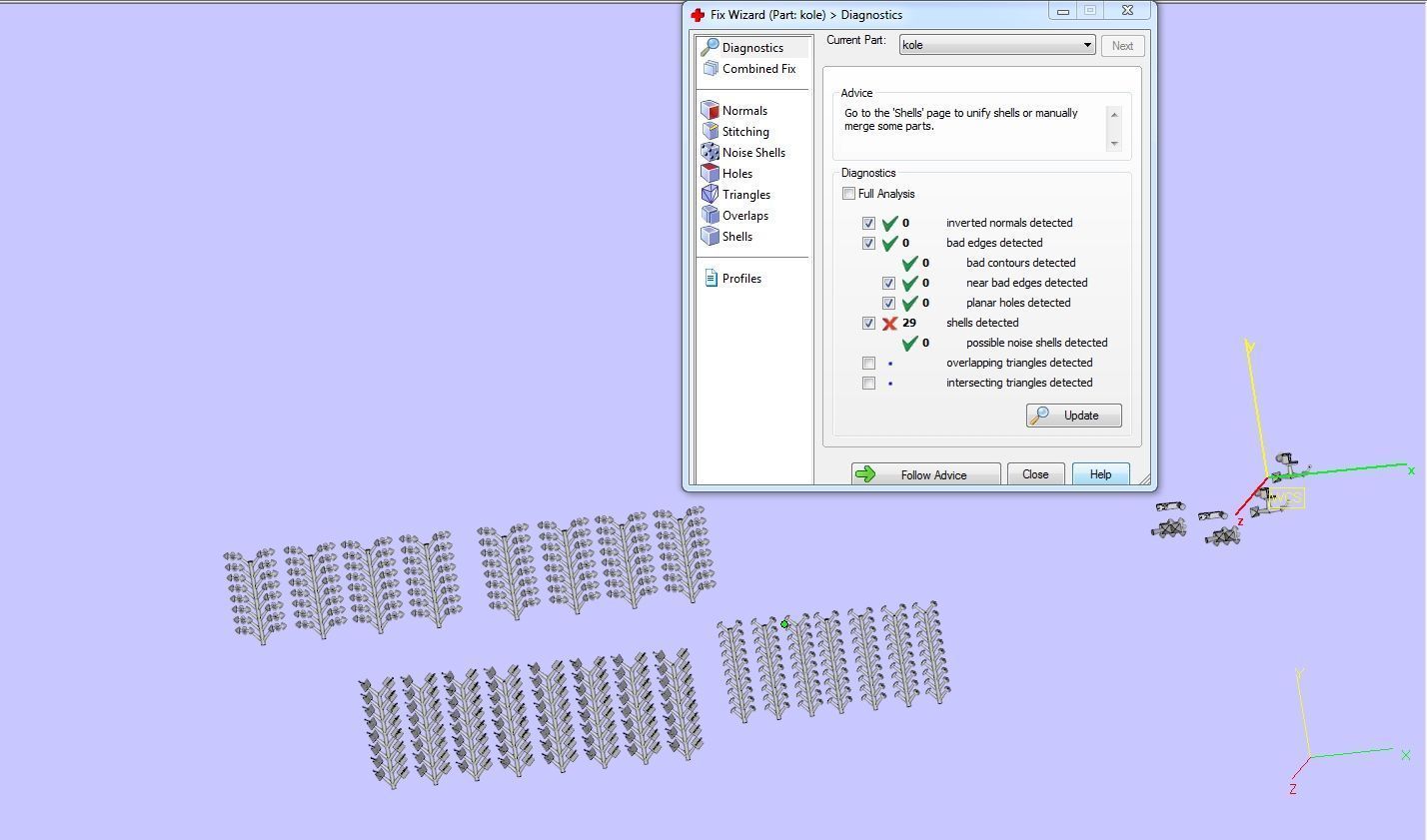Viewport: 1427px width, 840px height.
Task: Enable overlapping triangles detected checkbox
Action: (868, 363)
